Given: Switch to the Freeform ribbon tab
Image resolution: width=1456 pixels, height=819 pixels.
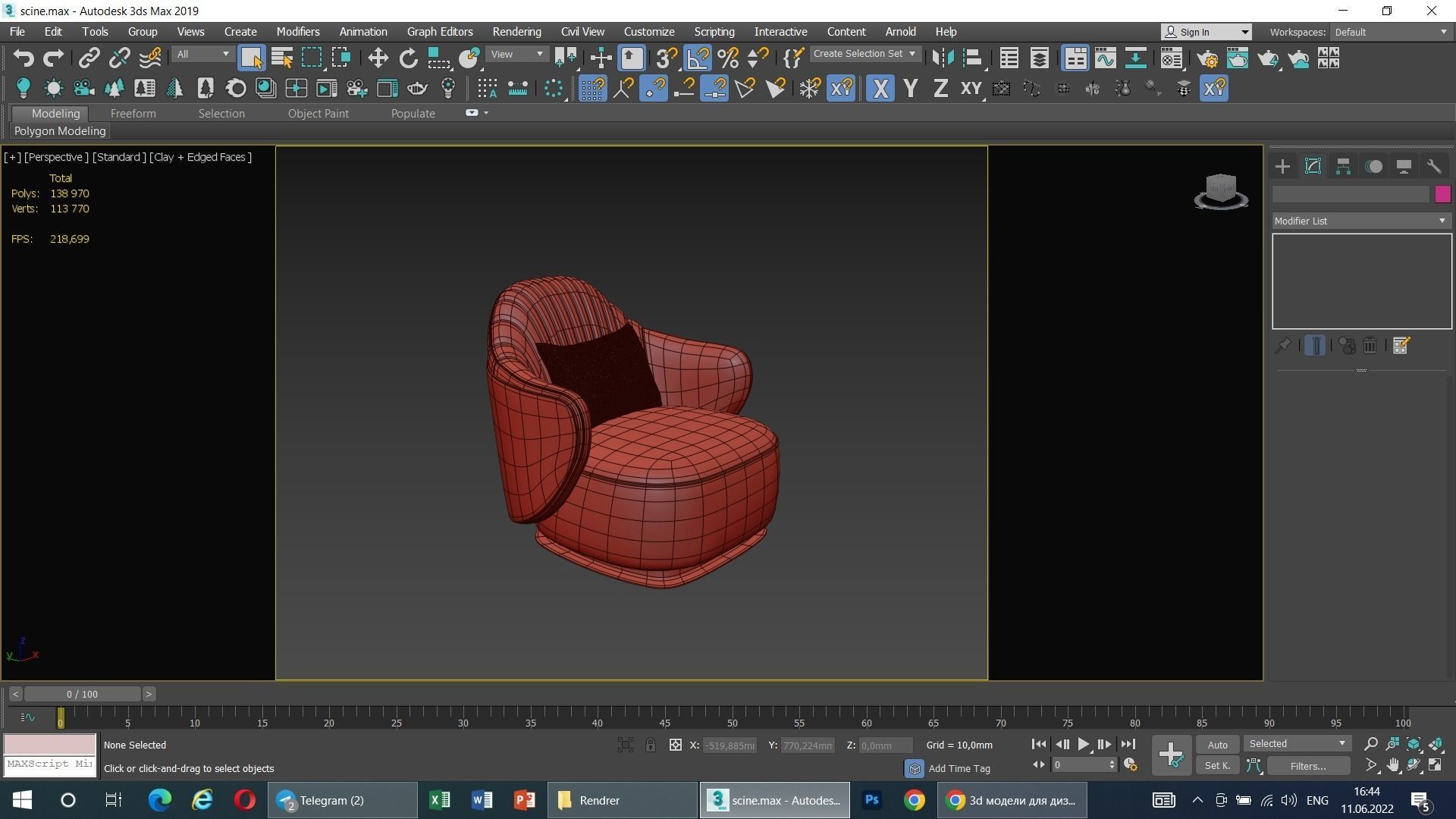Looking at the screenshot, I should pyautogui.click(x=133, y=114).
